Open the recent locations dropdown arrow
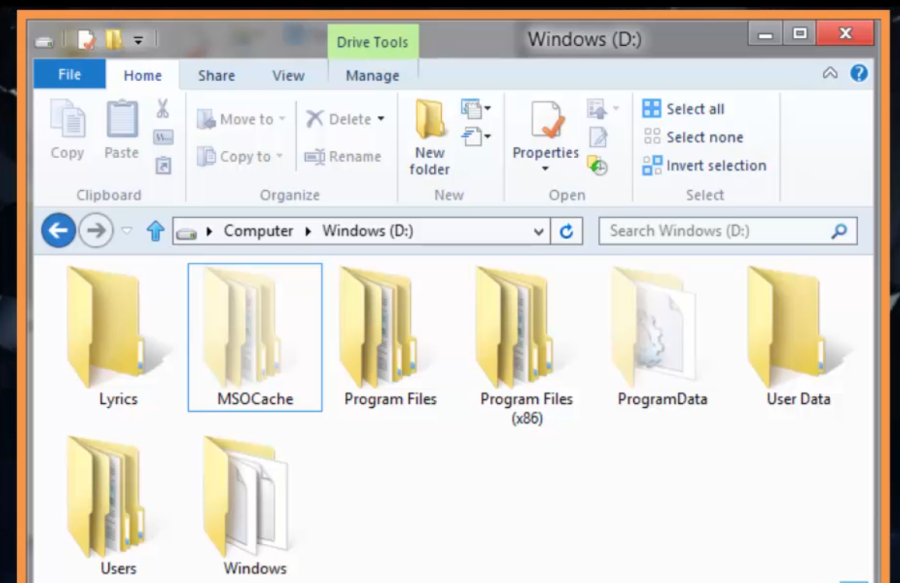The image size is (900, 583). (x=127, y=231)
